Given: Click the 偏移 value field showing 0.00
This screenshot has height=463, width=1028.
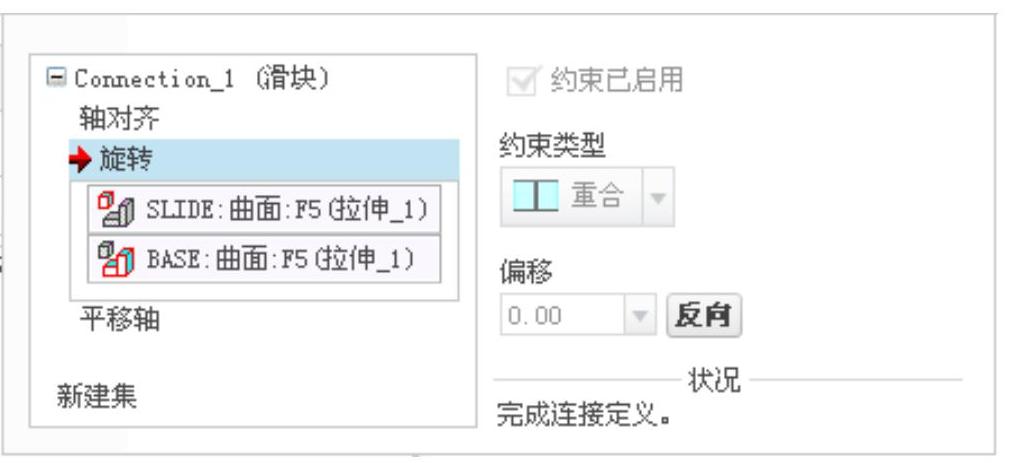Looking at the screenshot, I should pyautogui.click(x=563, y=315).
